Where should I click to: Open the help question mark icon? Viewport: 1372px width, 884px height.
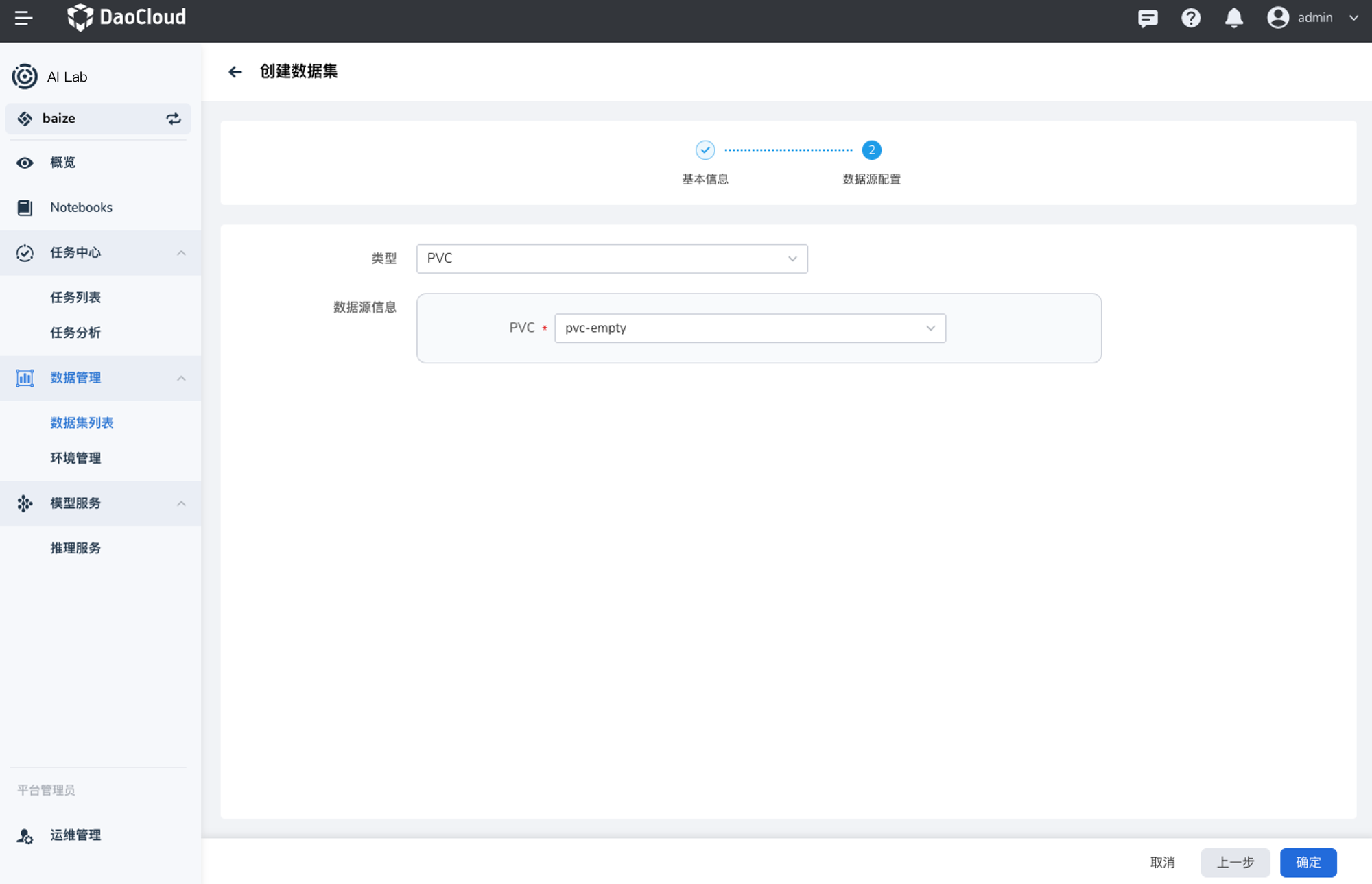(1191, 18)
